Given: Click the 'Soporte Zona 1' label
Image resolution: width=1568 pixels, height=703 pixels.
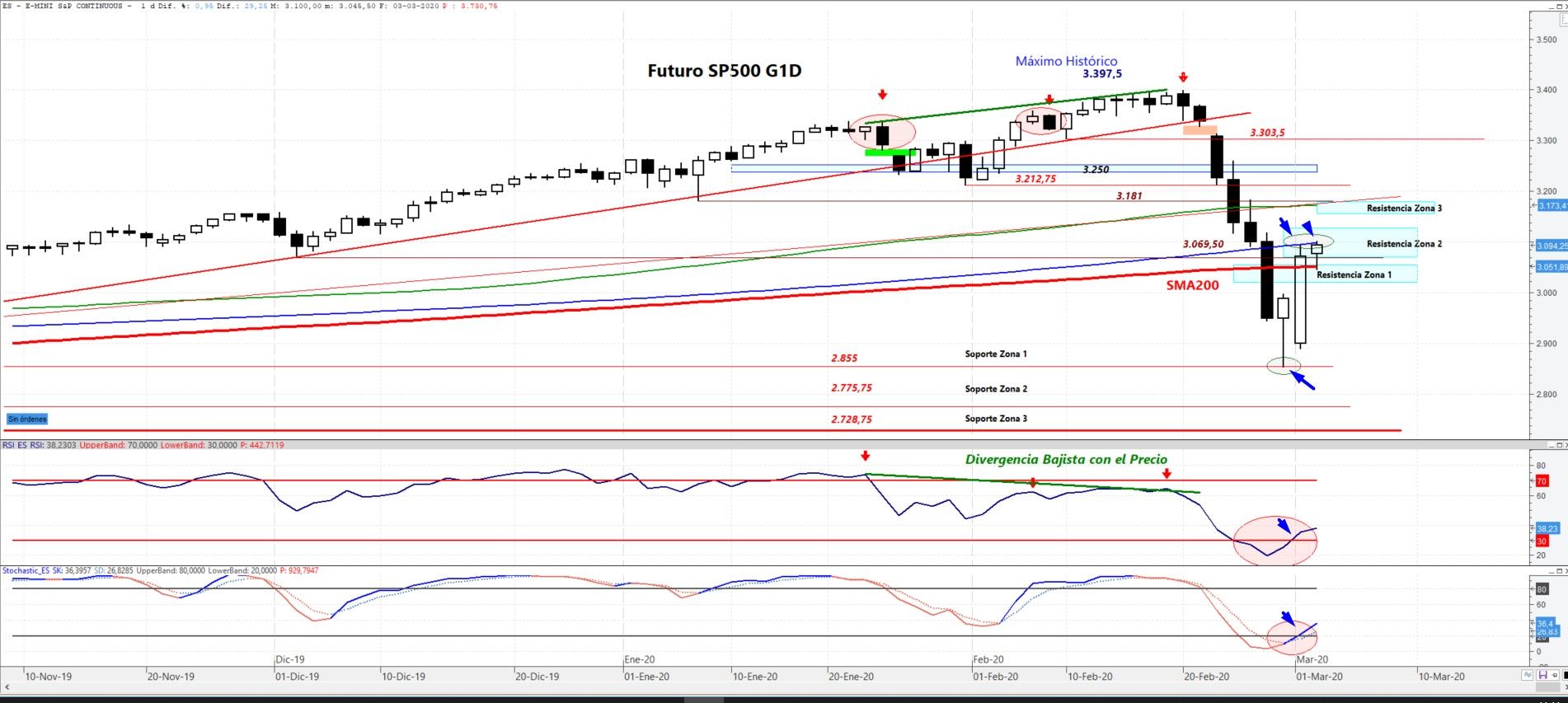Looking at the screenshot, I should tap(996, 354).
